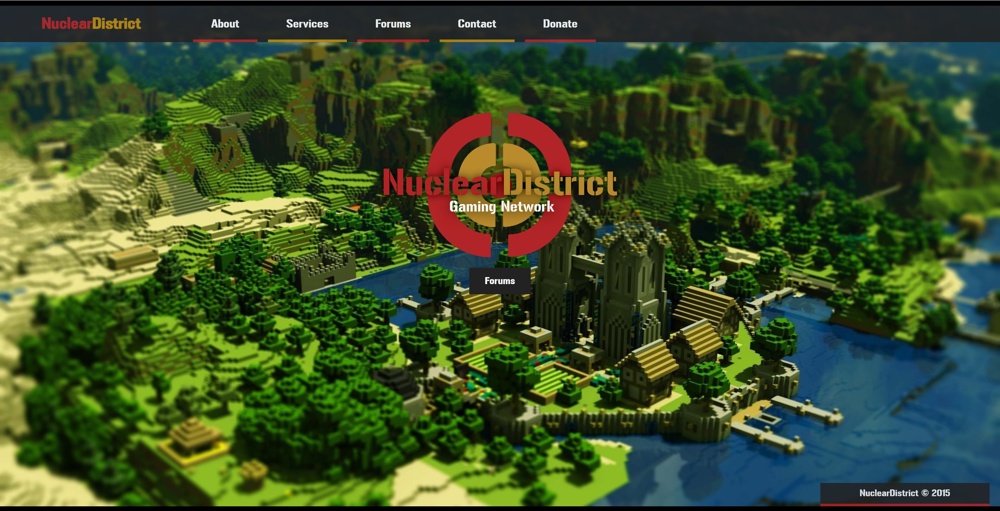Click the NuclearDistrict © 2015 footer text

(x=904, y=493)
